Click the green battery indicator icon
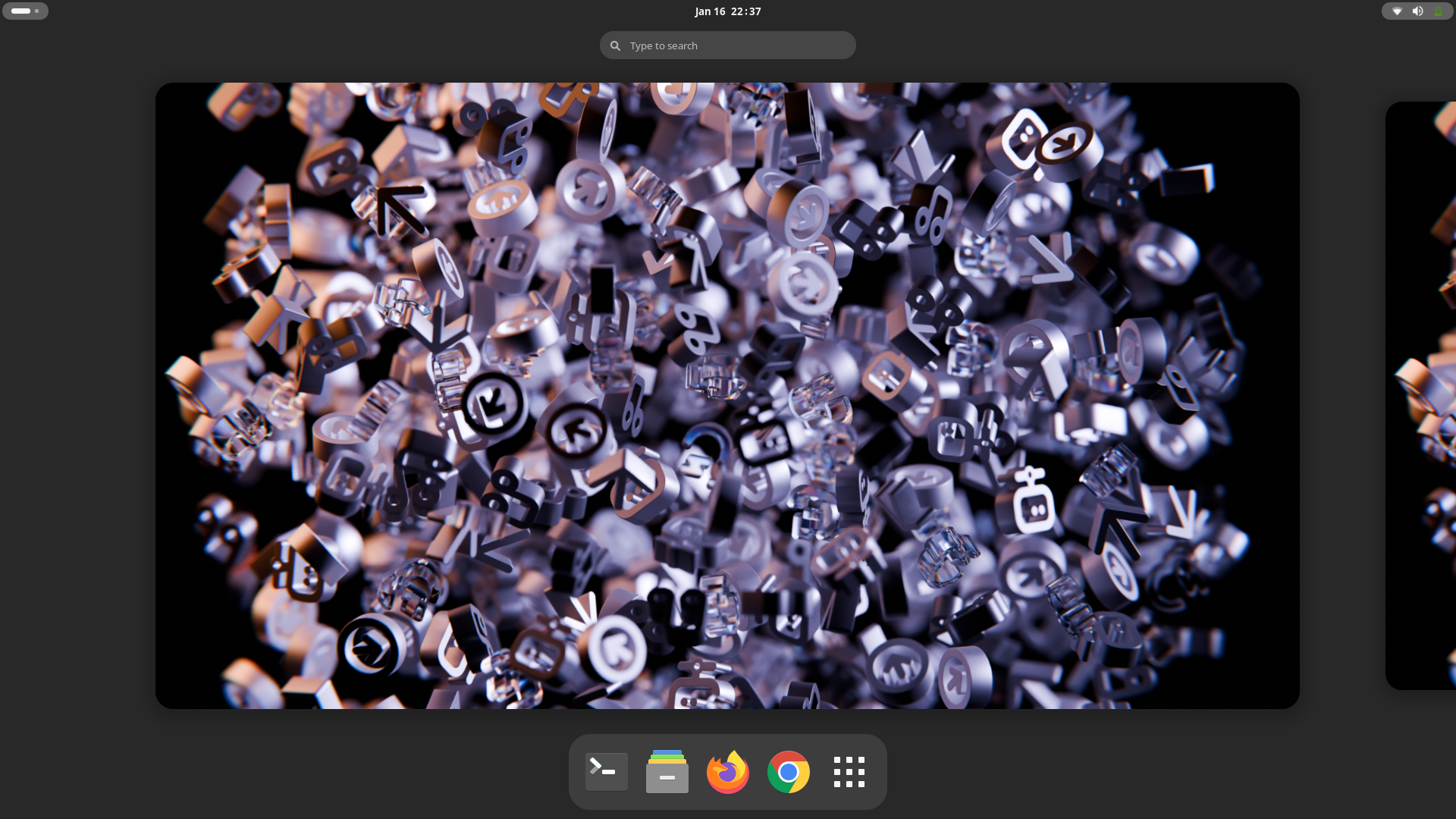The width and height of the screenshot is (1456, 819). (1438, 11)
